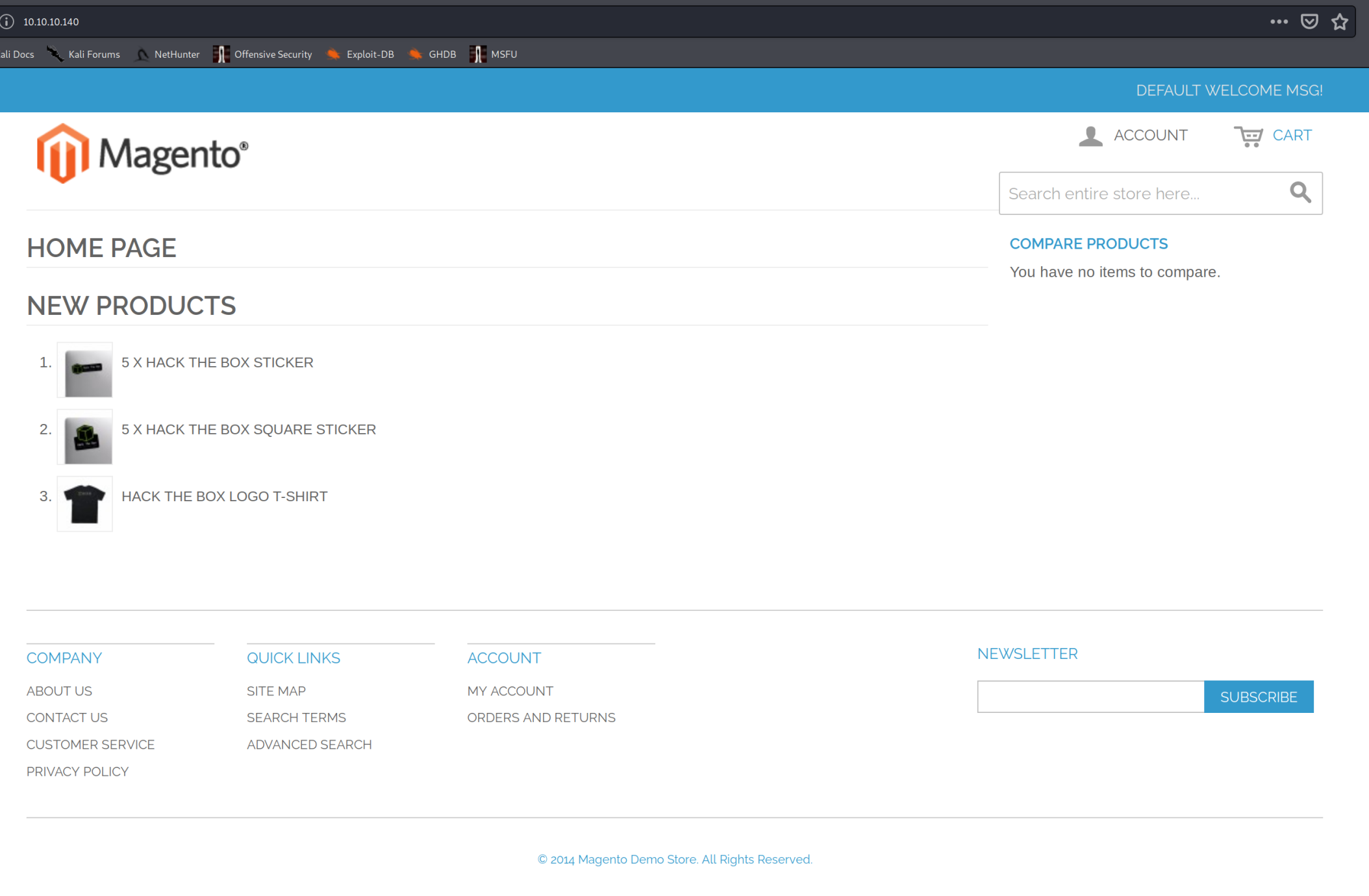Click the search magnifier icon

coord(1300,193)
